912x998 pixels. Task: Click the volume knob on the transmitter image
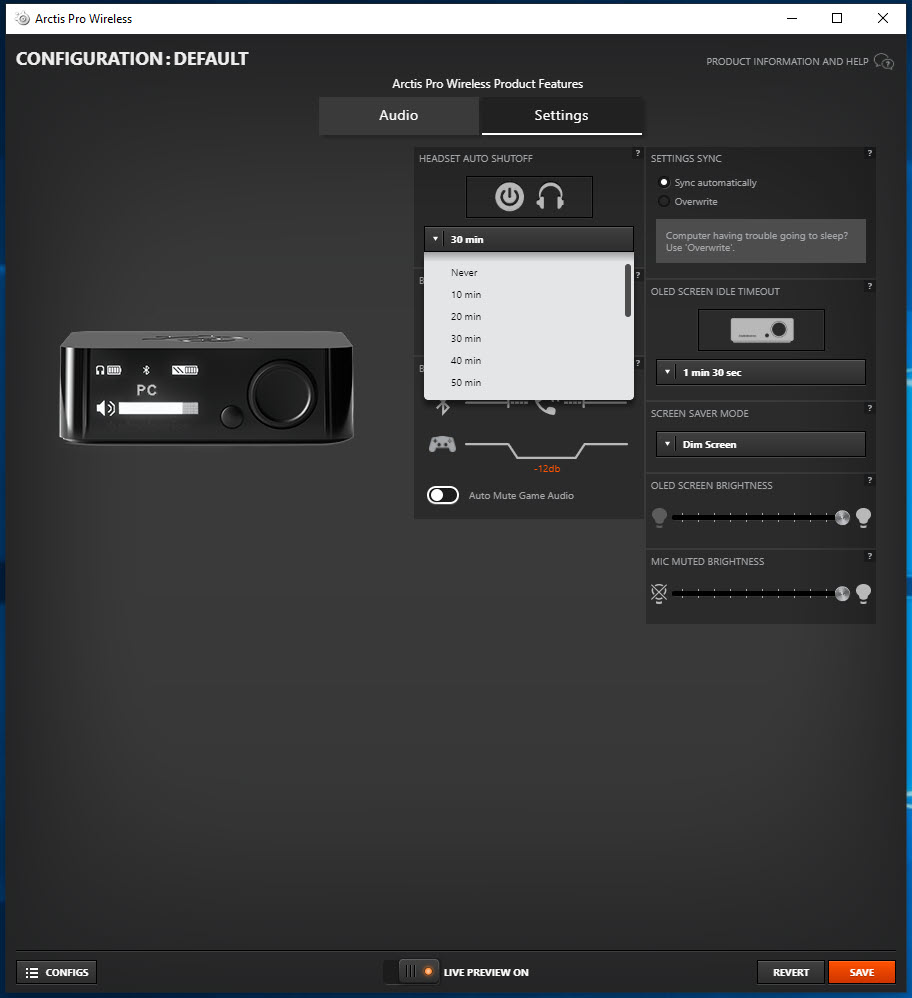(282, 394)
